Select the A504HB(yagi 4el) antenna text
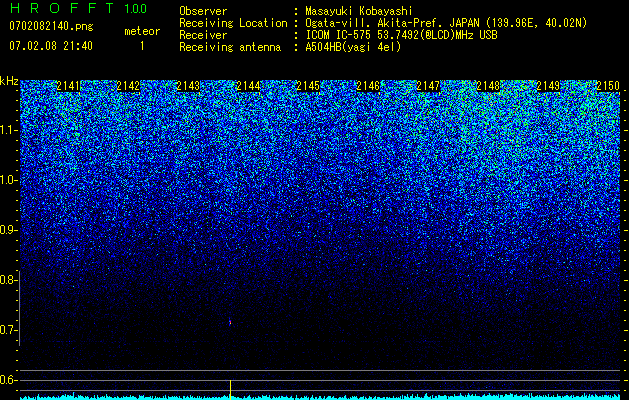 (353, 47)
